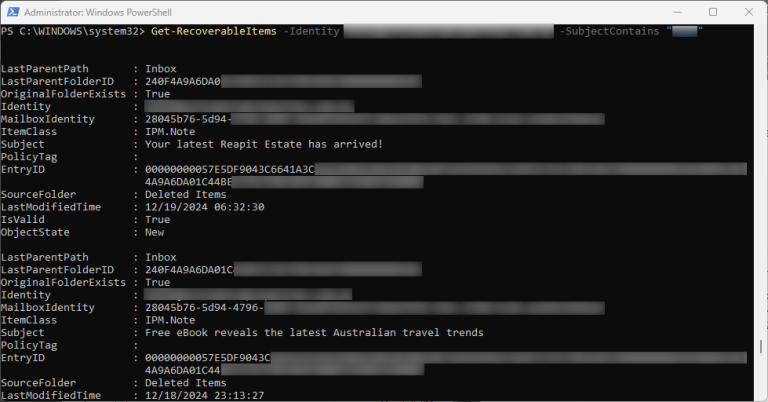
Task: Click MailboxIdentity value '28045b76-5d94-4796-'
Action: click(x=204, y=307)
